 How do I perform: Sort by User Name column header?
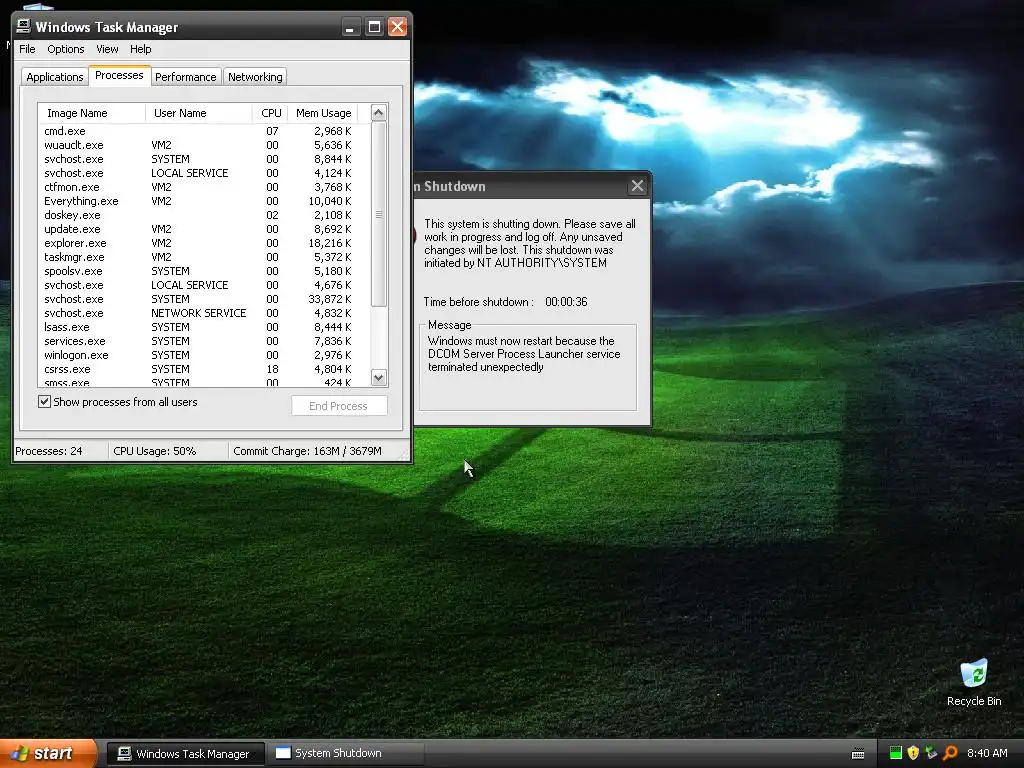click(x=199, y=113)
